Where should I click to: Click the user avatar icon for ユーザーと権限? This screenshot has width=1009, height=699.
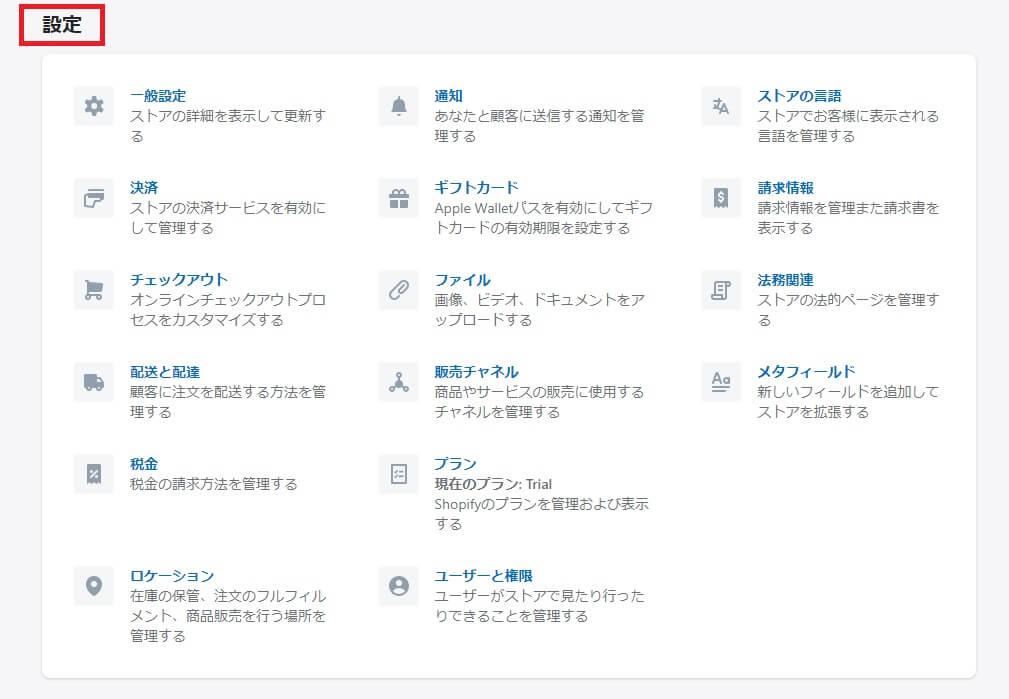click(398, 586)
